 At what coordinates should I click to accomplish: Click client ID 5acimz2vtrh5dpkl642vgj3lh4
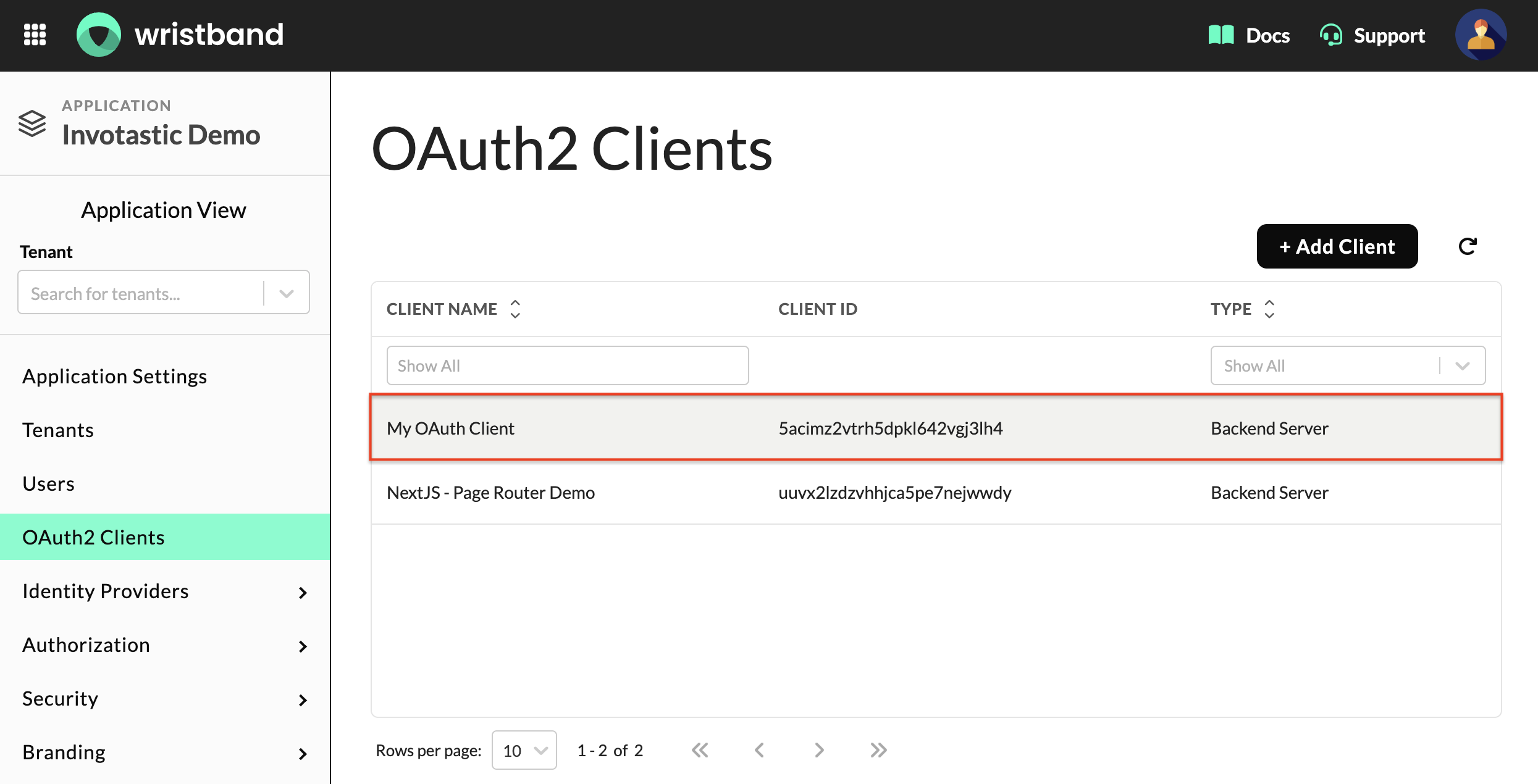pyautogui.click(x=890, y=428)
